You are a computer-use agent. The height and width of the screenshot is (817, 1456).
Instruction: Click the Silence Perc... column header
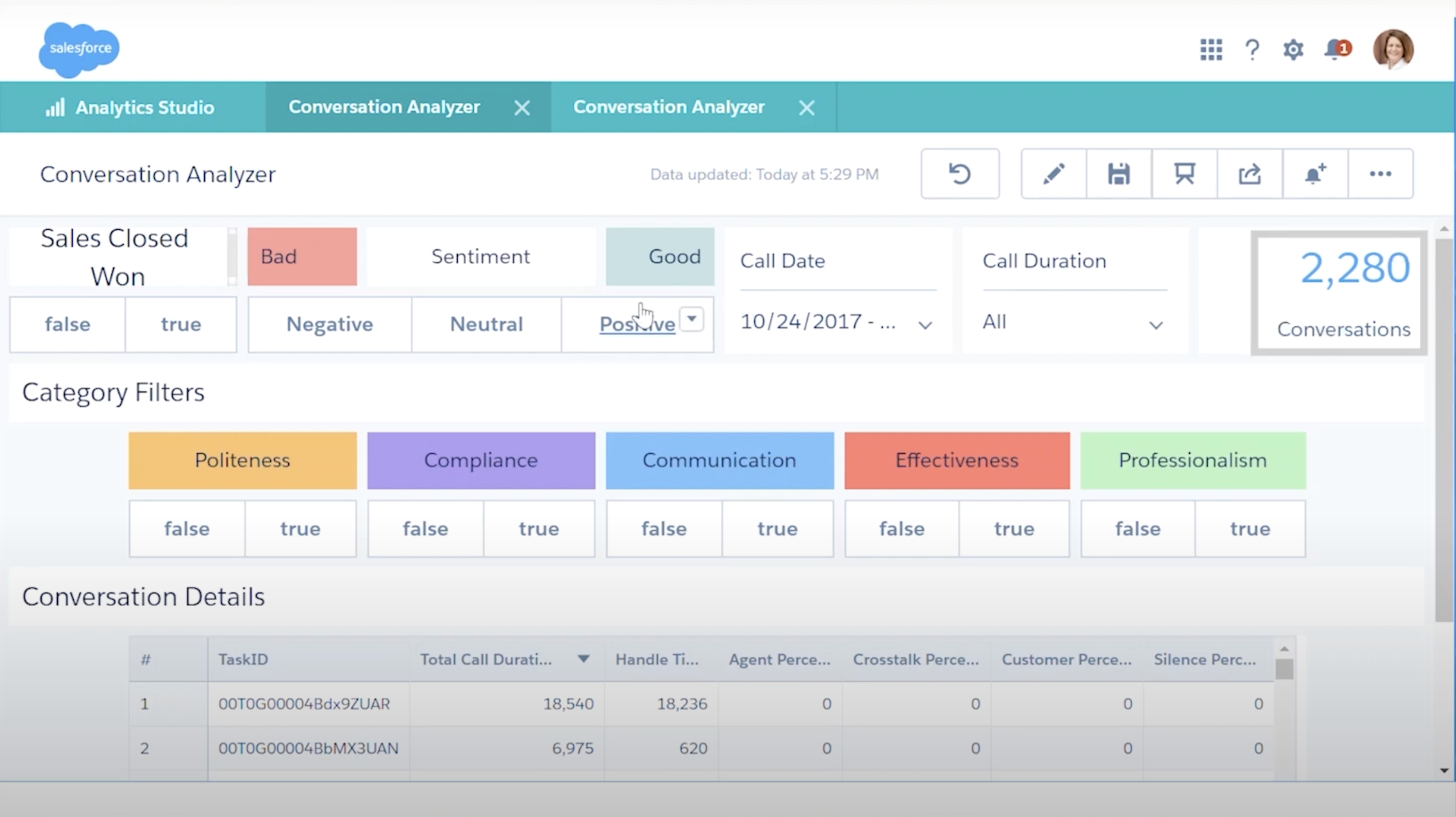(1208, 659)
